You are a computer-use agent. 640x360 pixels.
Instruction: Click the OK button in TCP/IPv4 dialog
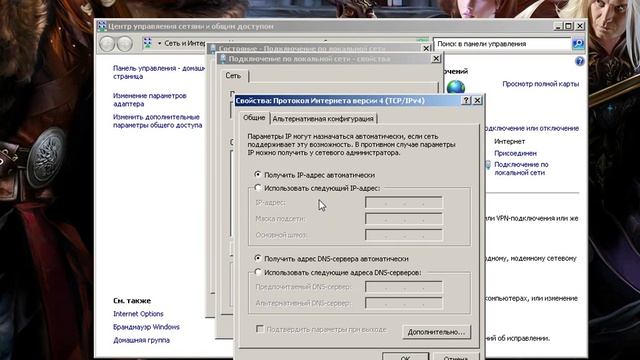pyautogui.click(x=405, y=356)
